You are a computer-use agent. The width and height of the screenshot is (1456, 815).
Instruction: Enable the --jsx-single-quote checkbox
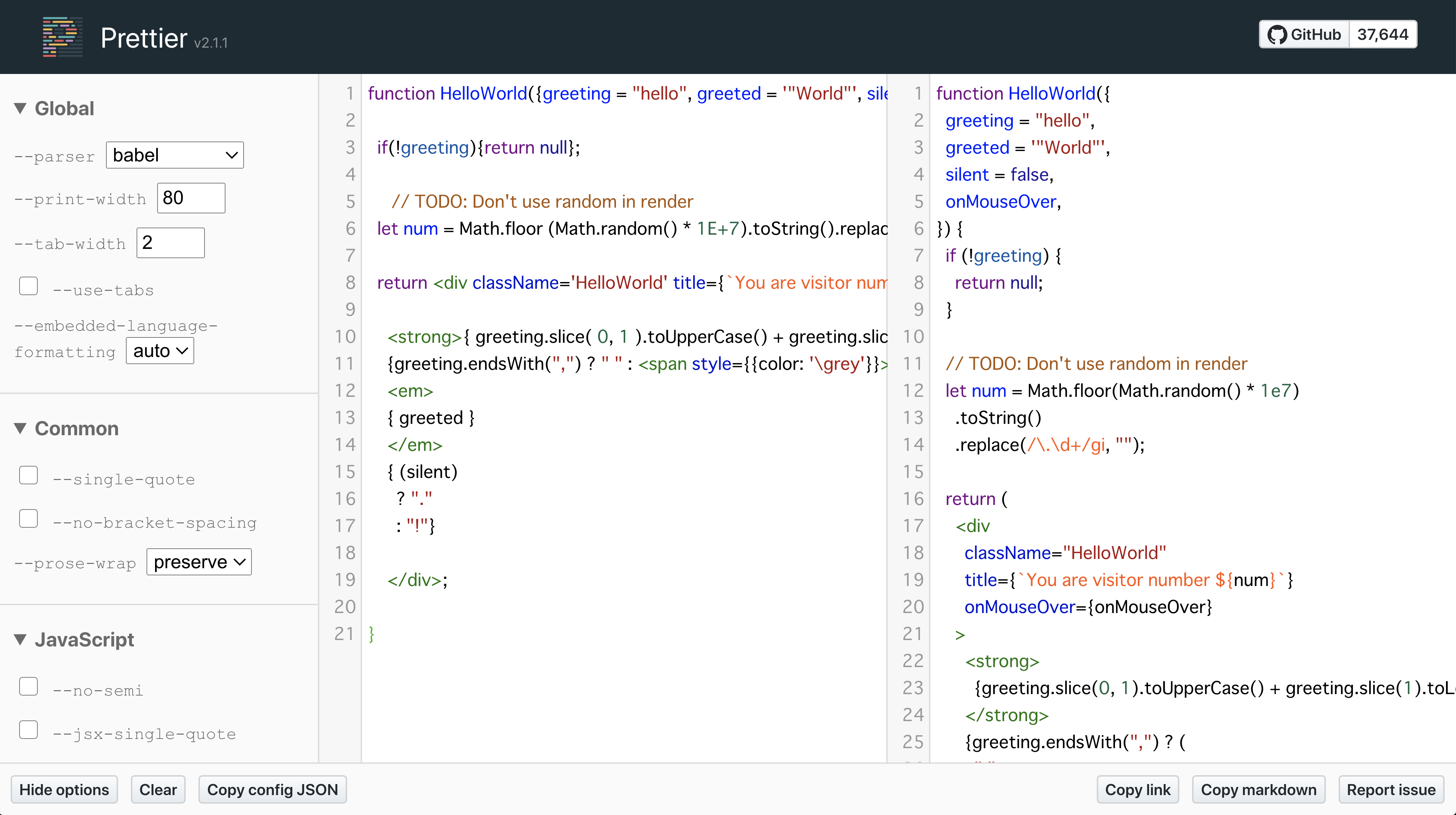coord(28,730)
